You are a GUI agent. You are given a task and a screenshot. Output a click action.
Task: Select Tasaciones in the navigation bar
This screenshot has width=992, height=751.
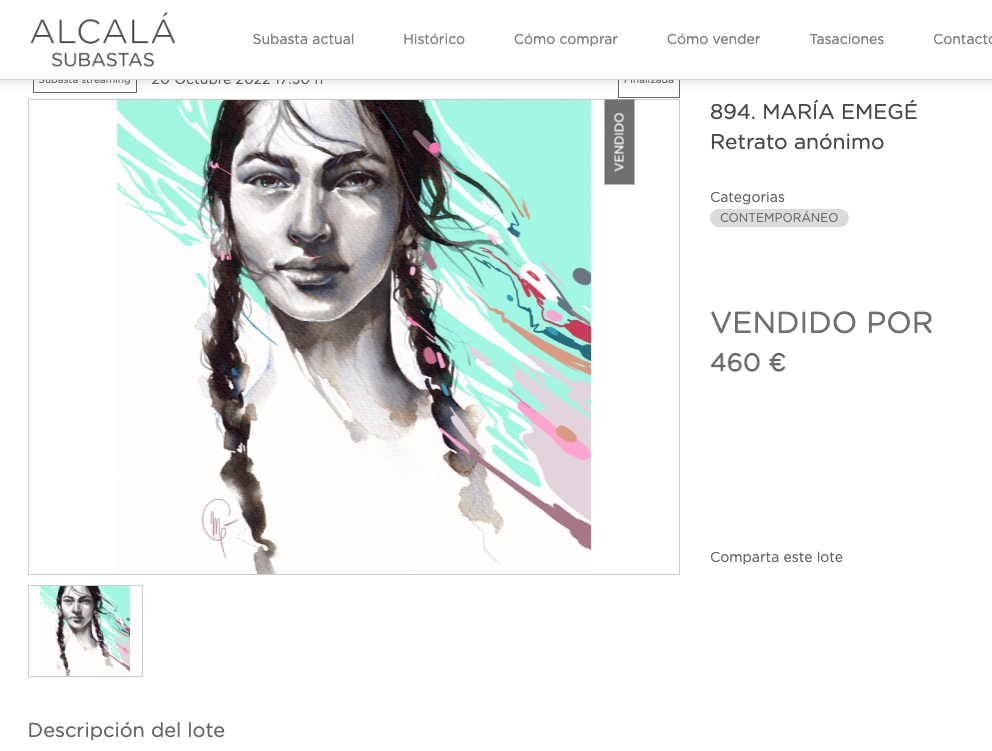[846, 39]
